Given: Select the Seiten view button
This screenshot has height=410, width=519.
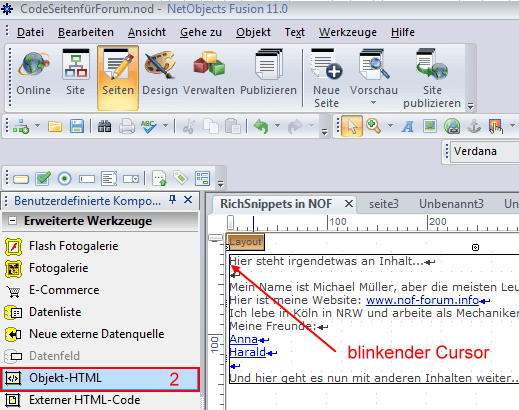Looking at the screenshot, I should [118, 77].
